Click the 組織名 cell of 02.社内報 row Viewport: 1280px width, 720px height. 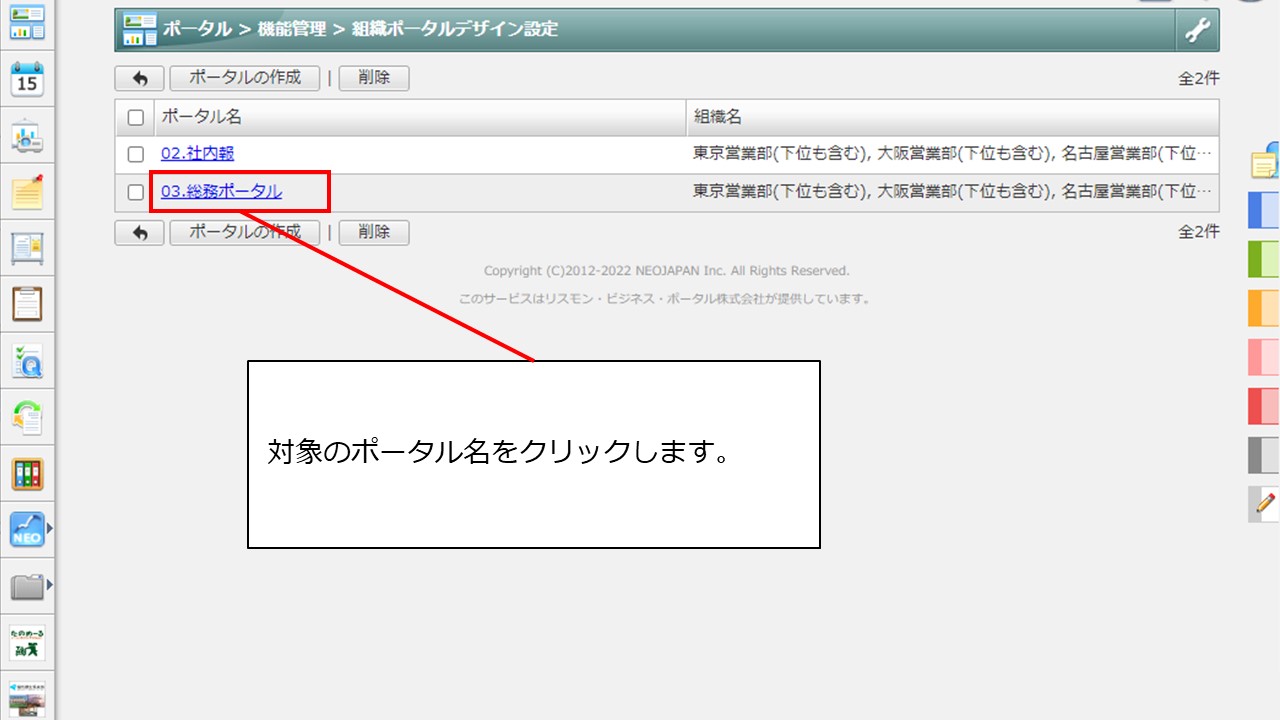pyautogui.click(x=953, y=155)
